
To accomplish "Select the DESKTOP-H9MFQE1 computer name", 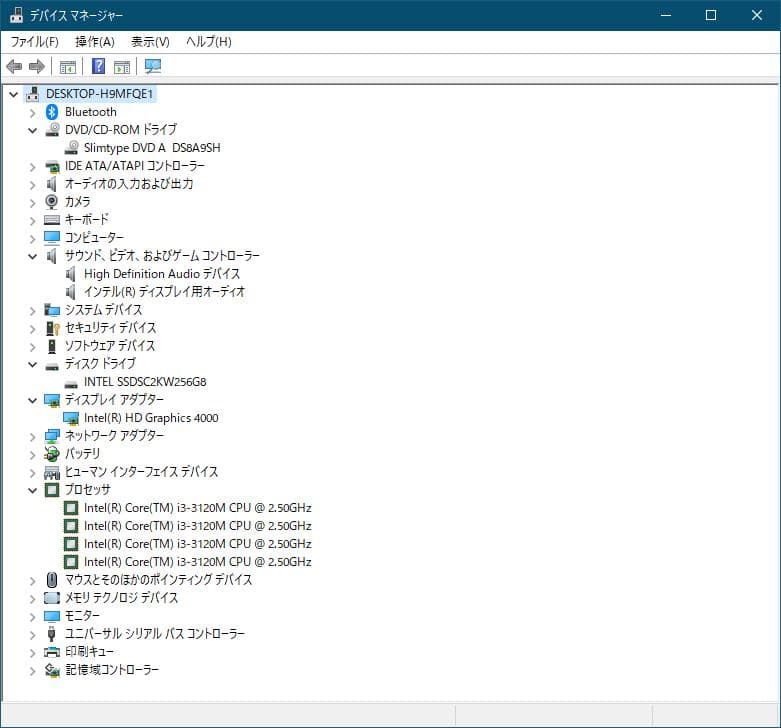I will (x=99, y=94).
